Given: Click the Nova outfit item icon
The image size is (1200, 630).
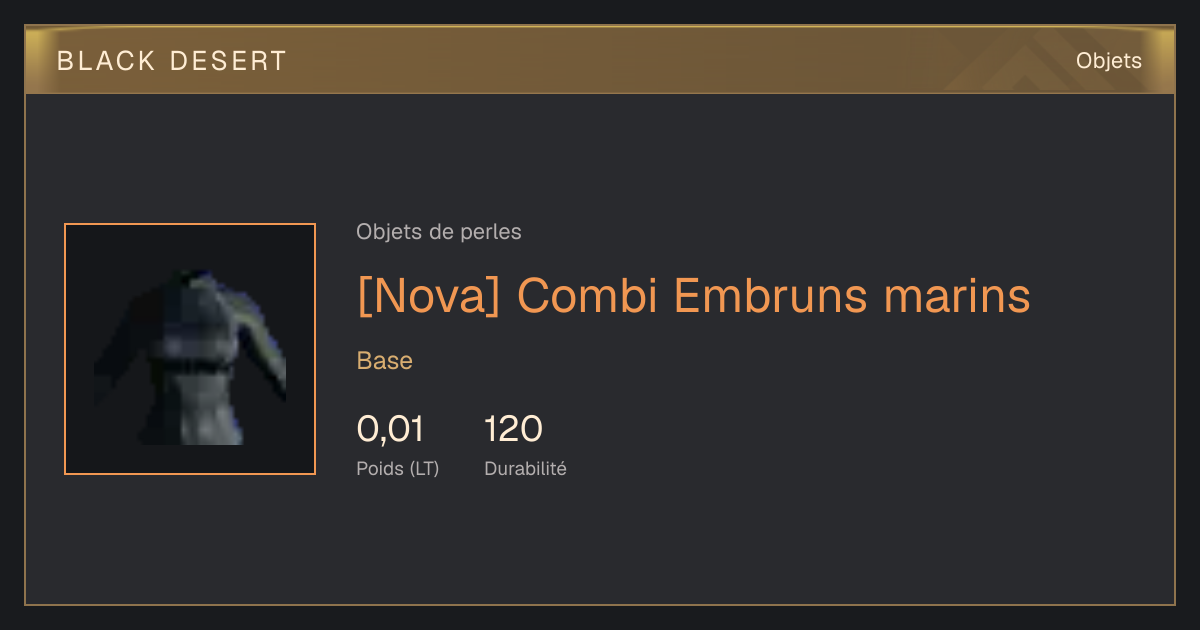Looking at the screenshot, I should [x=190, y=349].
